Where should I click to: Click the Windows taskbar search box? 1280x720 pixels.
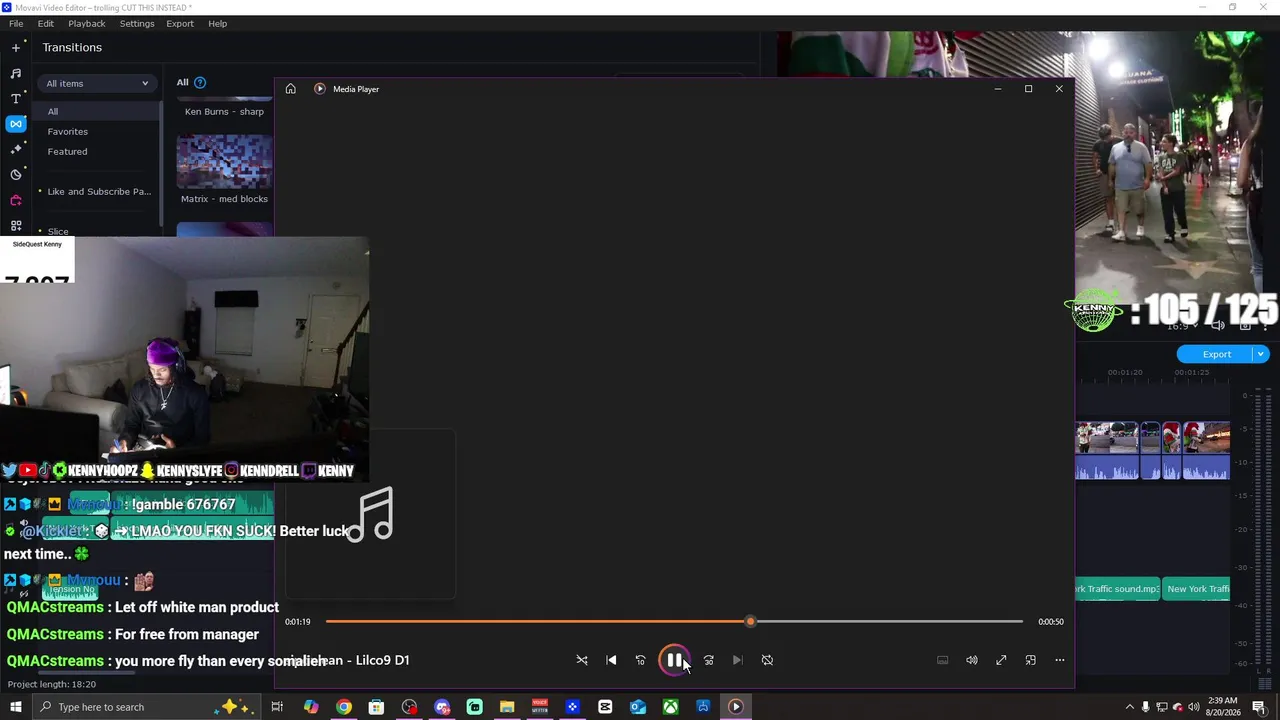pyautogui.click(x=148, y=707)
